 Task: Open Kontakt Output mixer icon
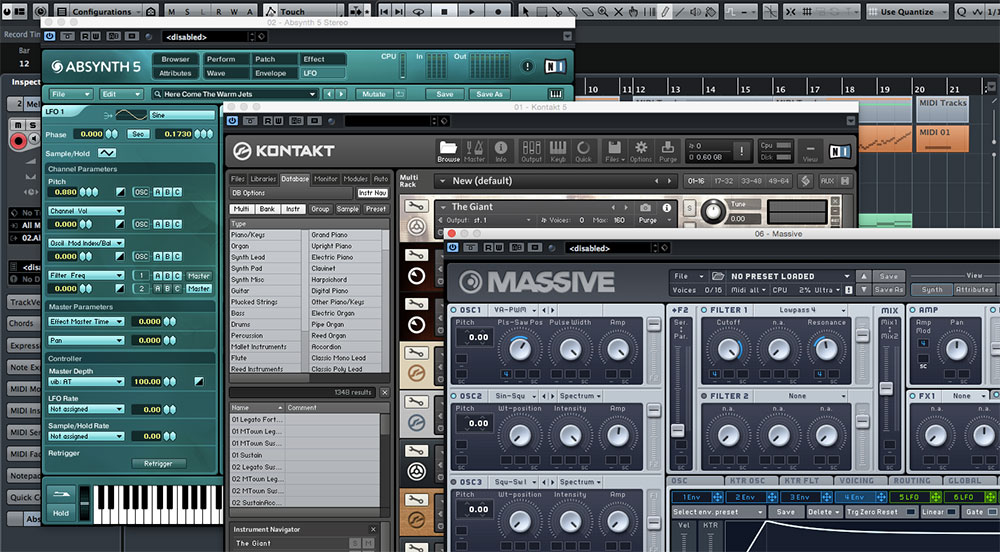coord(531,151)
